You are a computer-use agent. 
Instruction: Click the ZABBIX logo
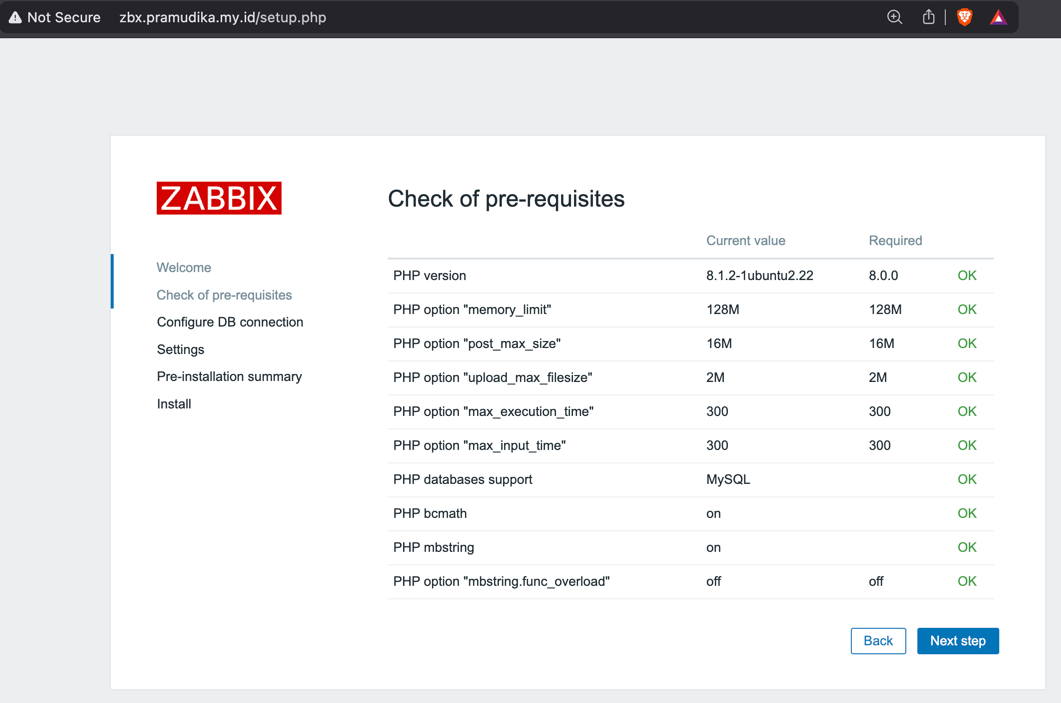pyautogui.click(x=219, y=198)
